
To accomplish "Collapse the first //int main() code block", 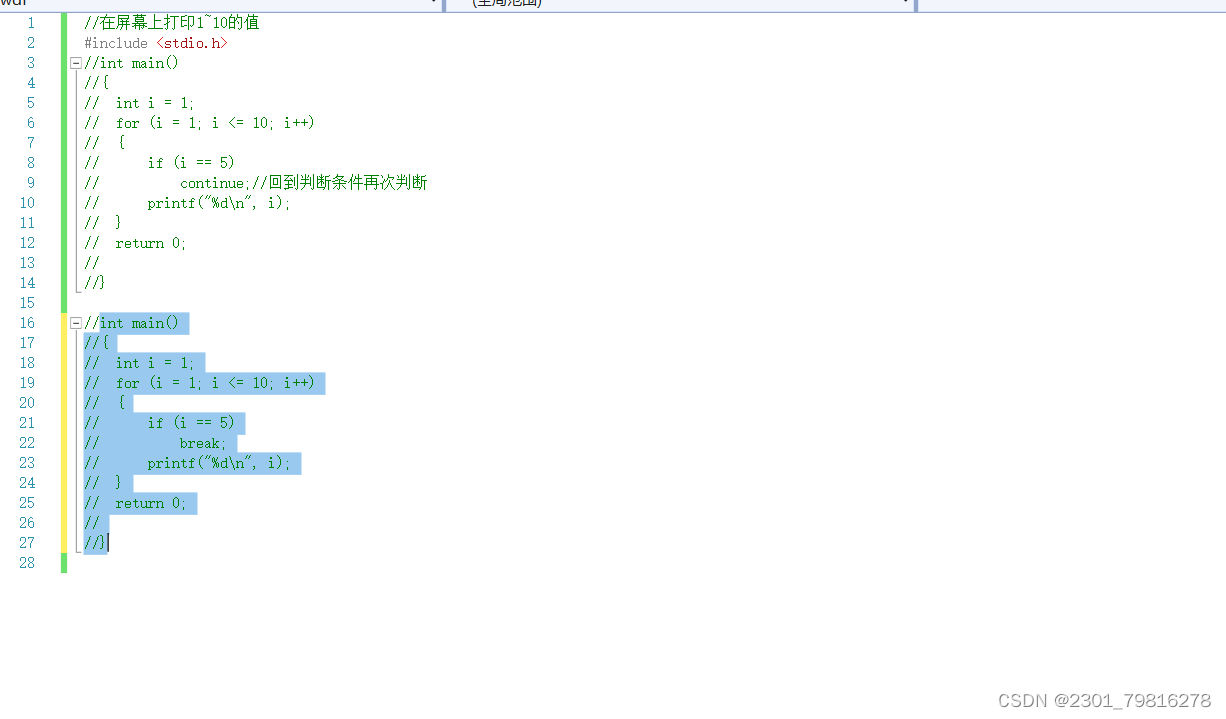I will pos(75,62).
